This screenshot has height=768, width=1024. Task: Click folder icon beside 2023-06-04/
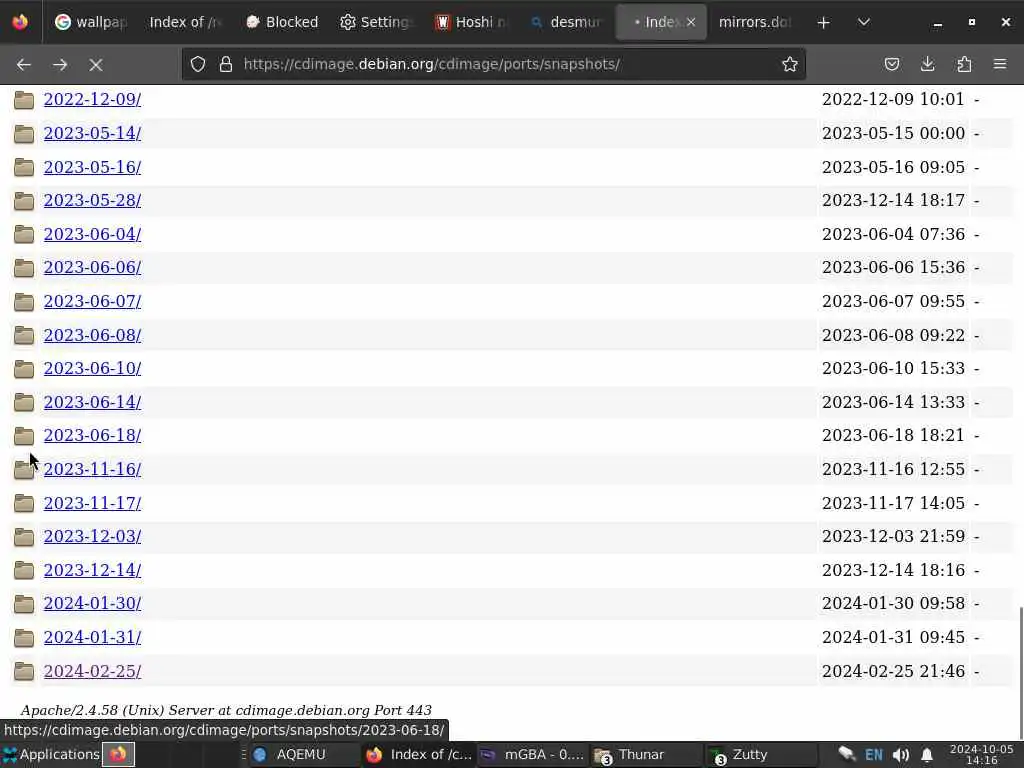tap(24, 234)
